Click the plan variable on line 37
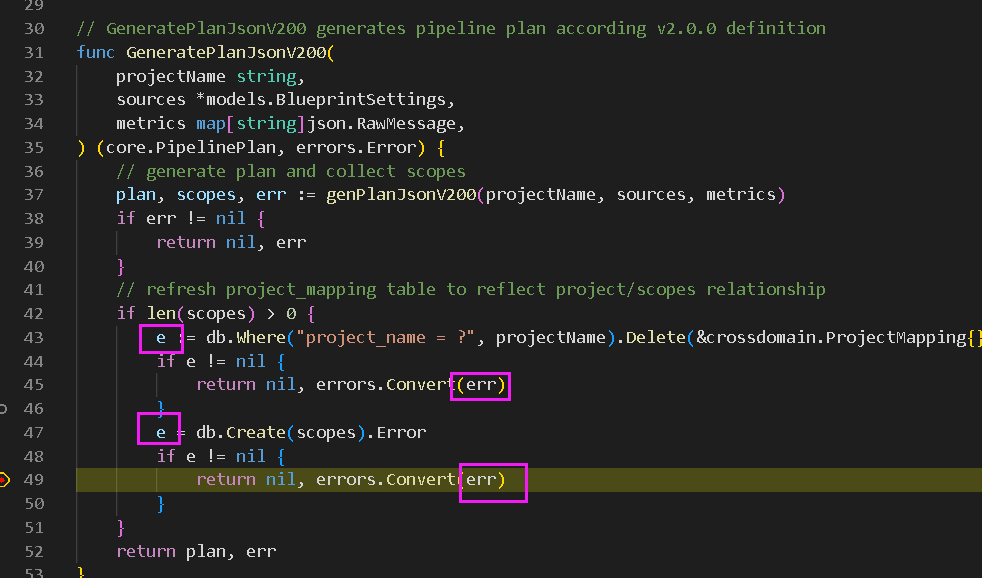The image size is (982, 578). 135,195
